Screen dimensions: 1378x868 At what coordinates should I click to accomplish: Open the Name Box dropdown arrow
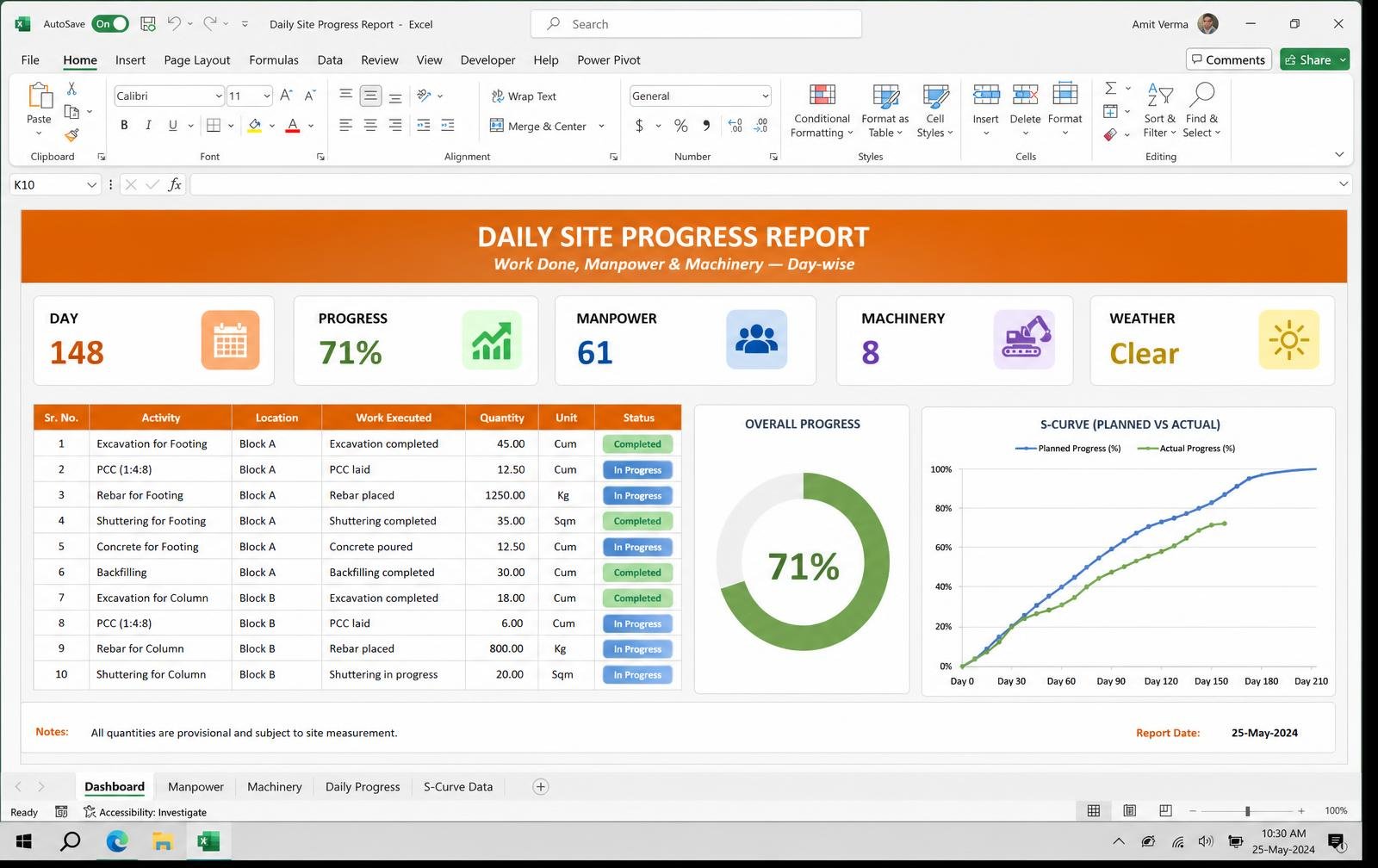click(91, 185)
